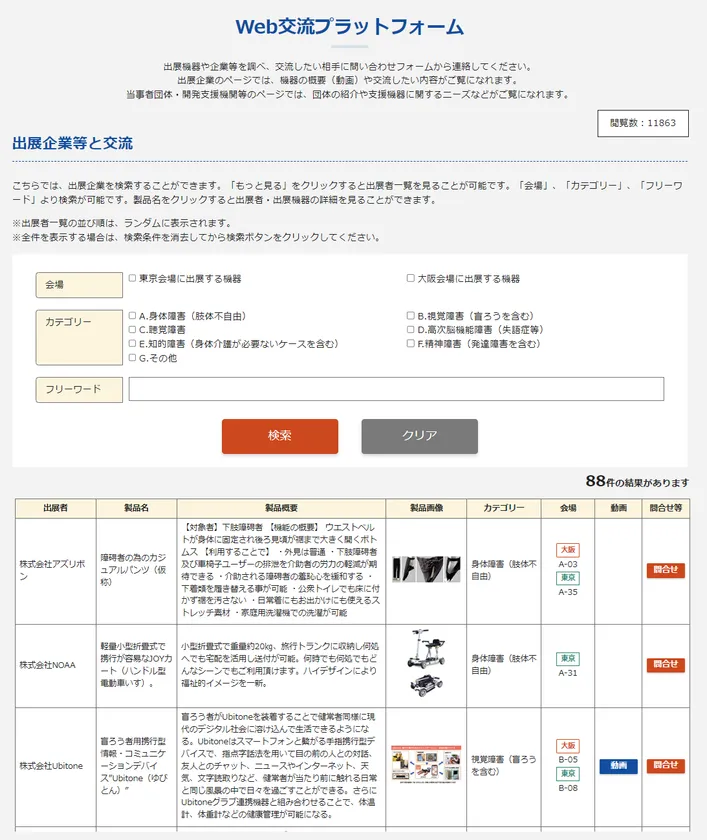Open the Ubitone product image

pyautogui.click(x=426, y=764)
